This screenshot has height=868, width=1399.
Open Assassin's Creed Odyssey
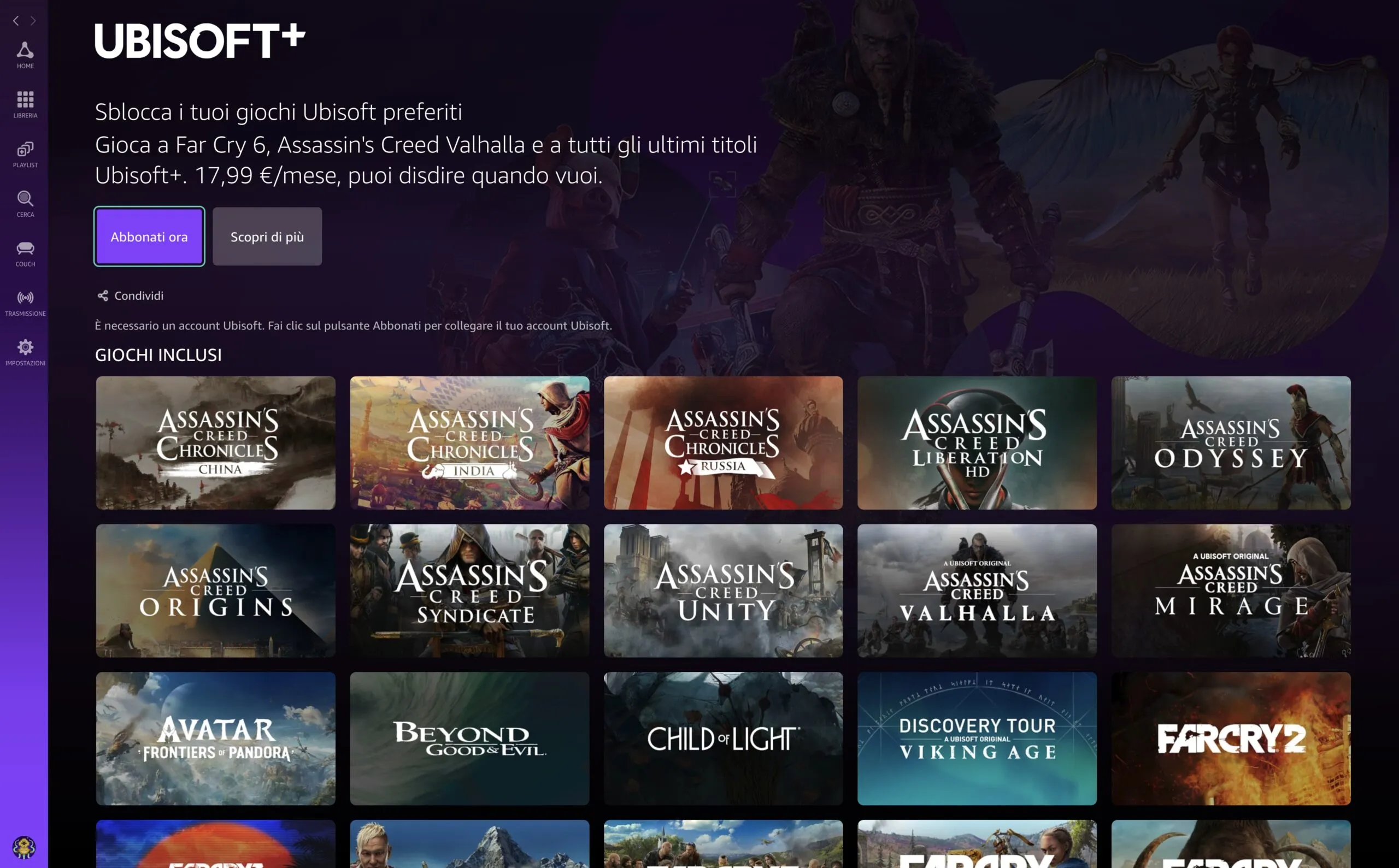tap(1231, 442)
